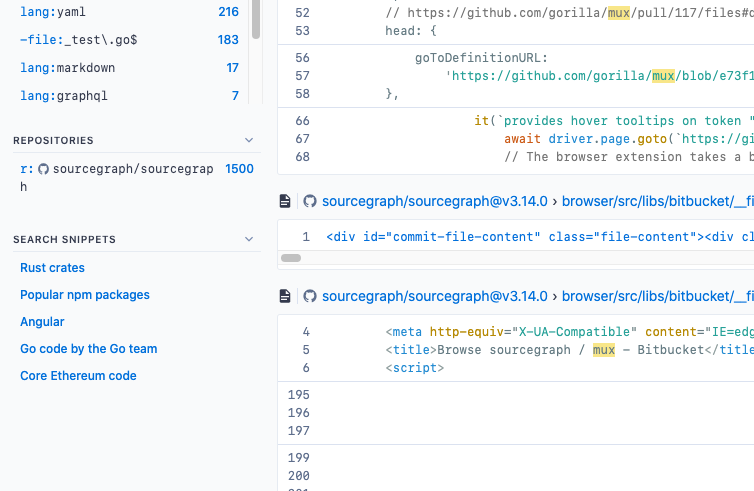Click file icon of the Bitbucket title result
The image size is (754, 491).
pos(285,296)
